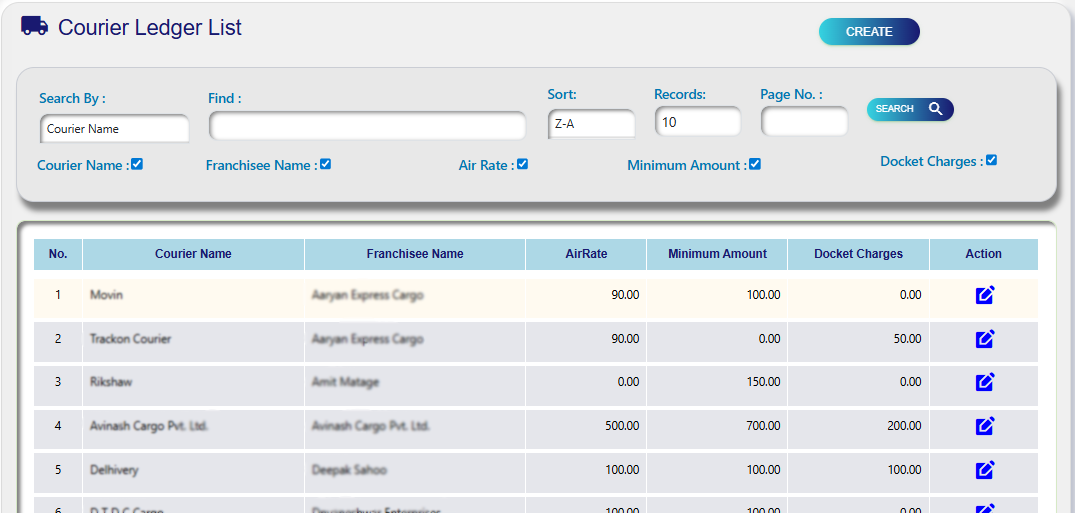Viewport: 1075px width, 513px height.
Task: Click edit icon for Trackon Courier row
Action: coord(984,339)
